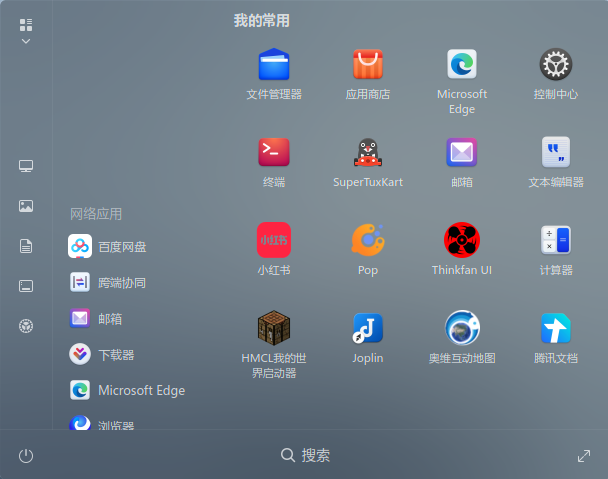Open the pictures folder shortcut
Screen dimensions: 608x479
click(x=26, y=206)
